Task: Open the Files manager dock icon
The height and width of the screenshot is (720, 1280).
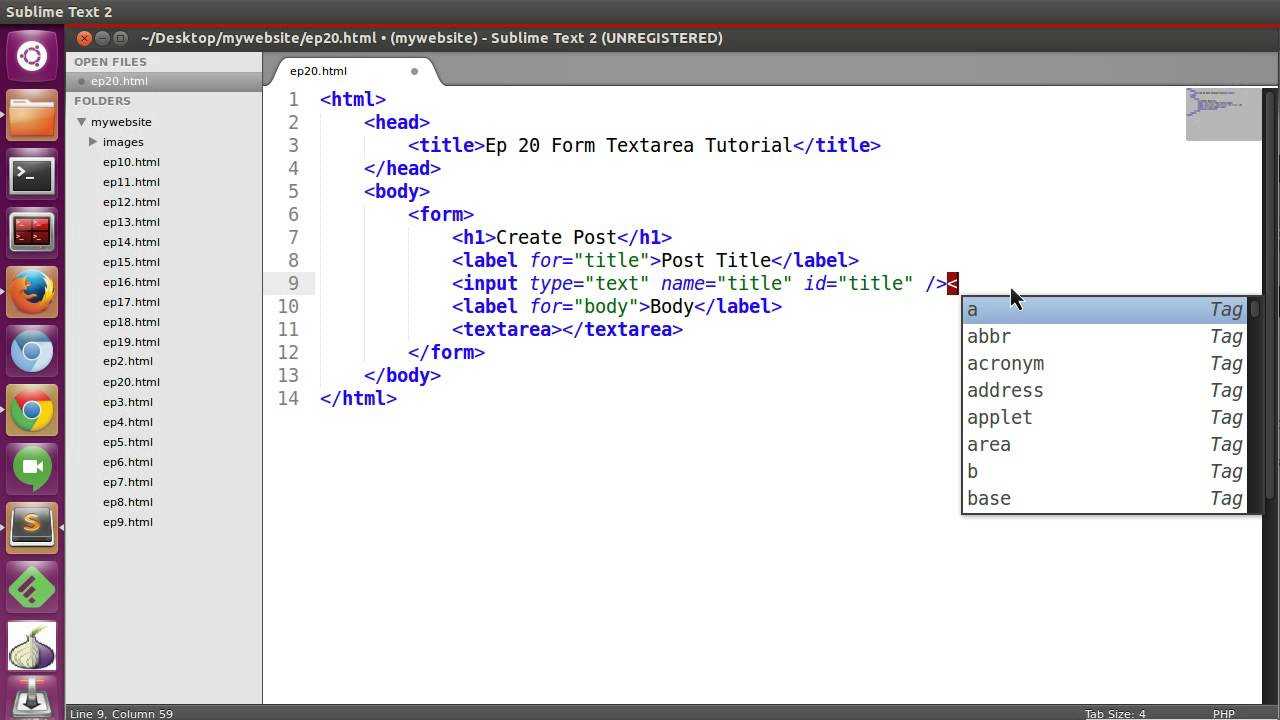Action: pos(32,115)
